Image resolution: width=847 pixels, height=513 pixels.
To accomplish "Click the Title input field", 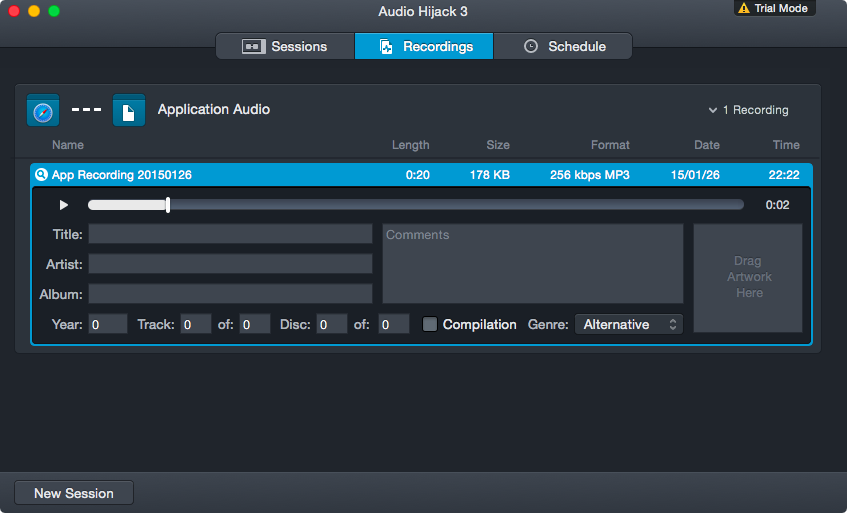I will tap(231, 234).
